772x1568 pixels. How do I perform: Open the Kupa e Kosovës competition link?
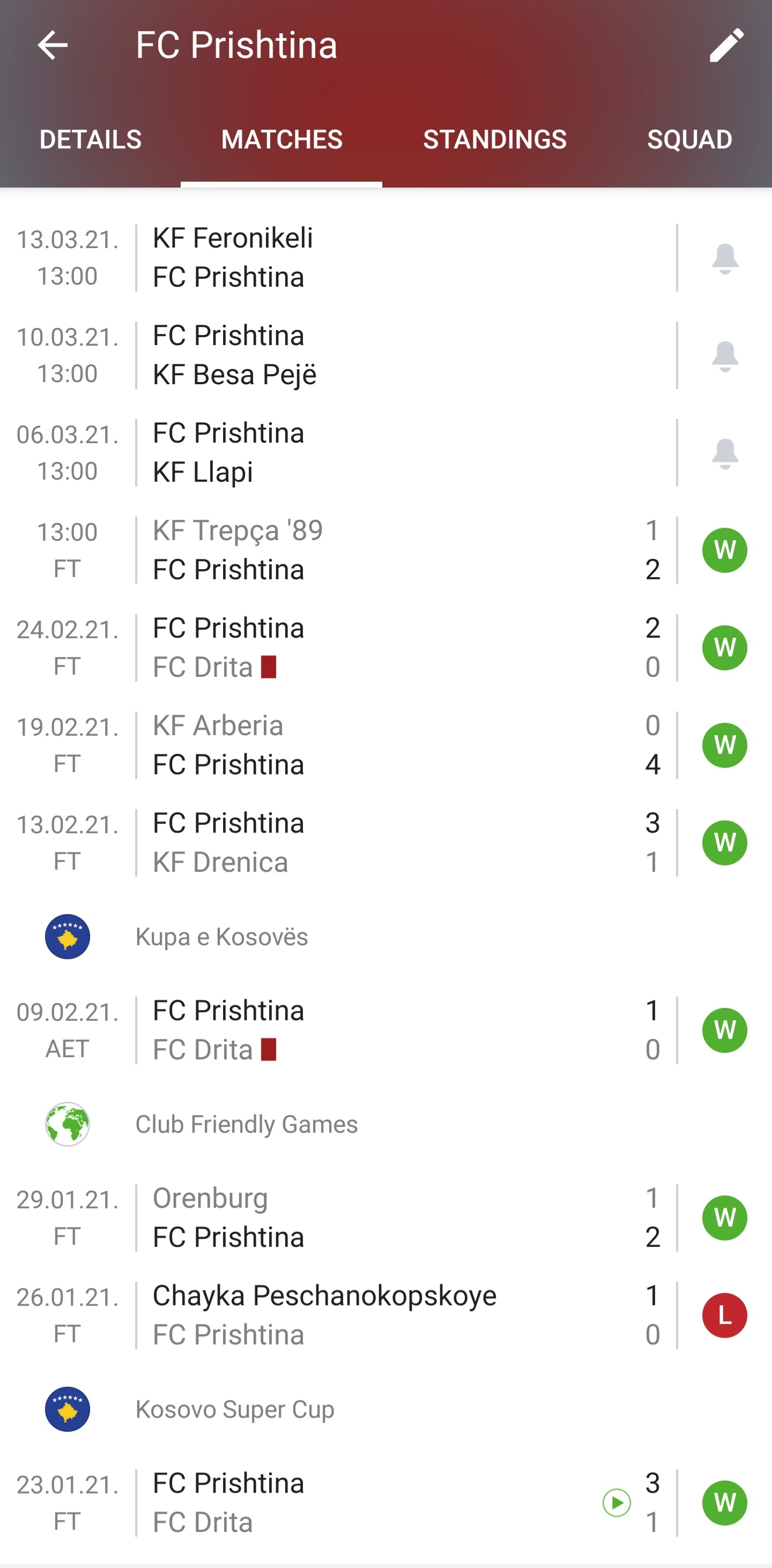(221, 937)
